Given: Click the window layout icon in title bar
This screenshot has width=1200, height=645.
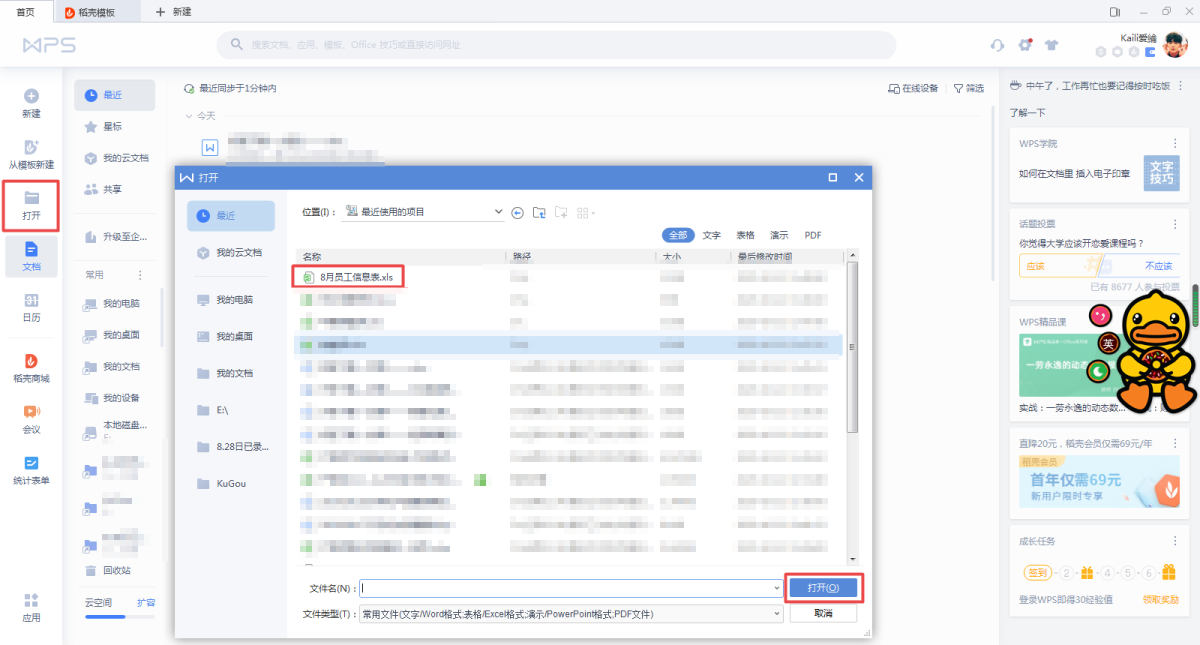Looking at the screenshot, I should click(1115, 11).
